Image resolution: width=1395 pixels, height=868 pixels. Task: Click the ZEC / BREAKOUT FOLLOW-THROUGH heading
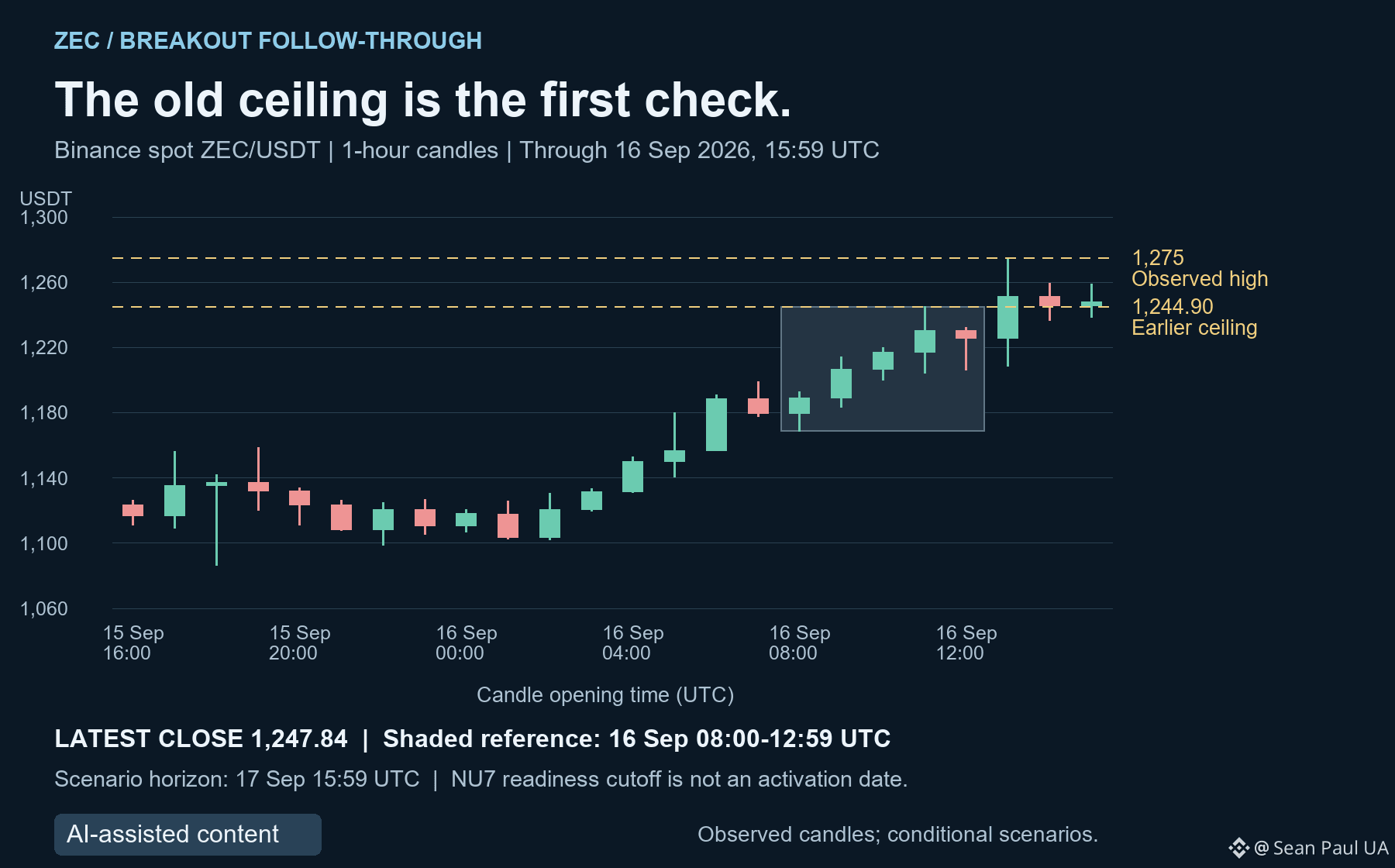(x=268, y=40)
